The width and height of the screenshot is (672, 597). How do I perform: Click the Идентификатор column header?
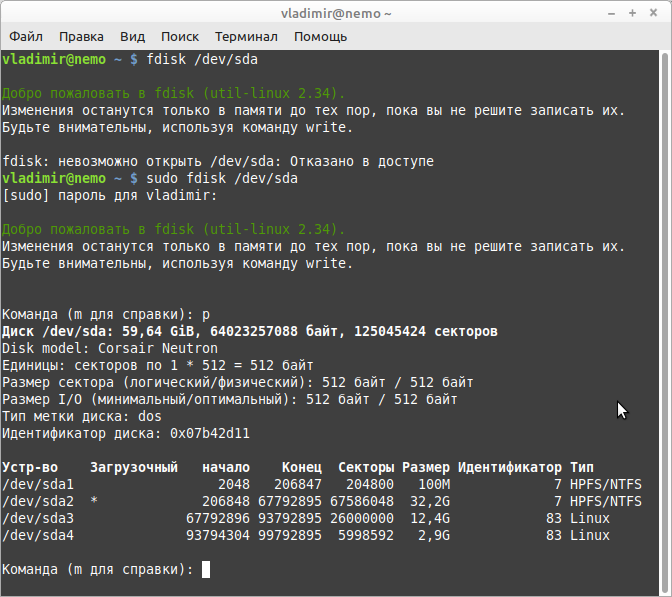click(x=510, y=467)
